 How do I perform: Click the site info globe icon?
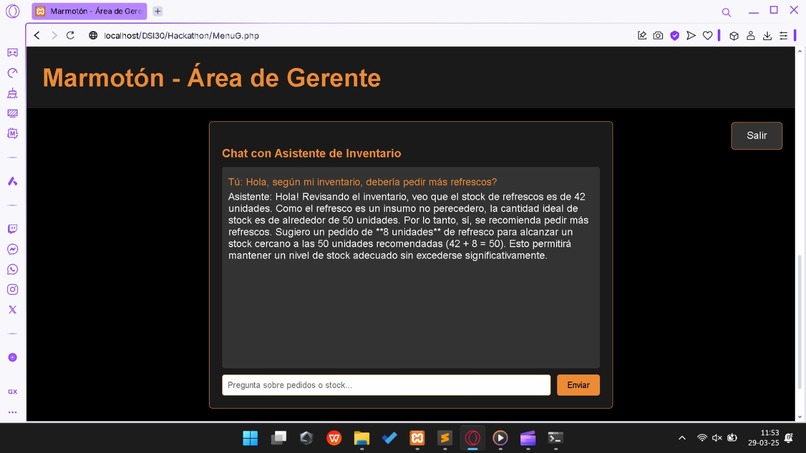[x=93, y=35]
